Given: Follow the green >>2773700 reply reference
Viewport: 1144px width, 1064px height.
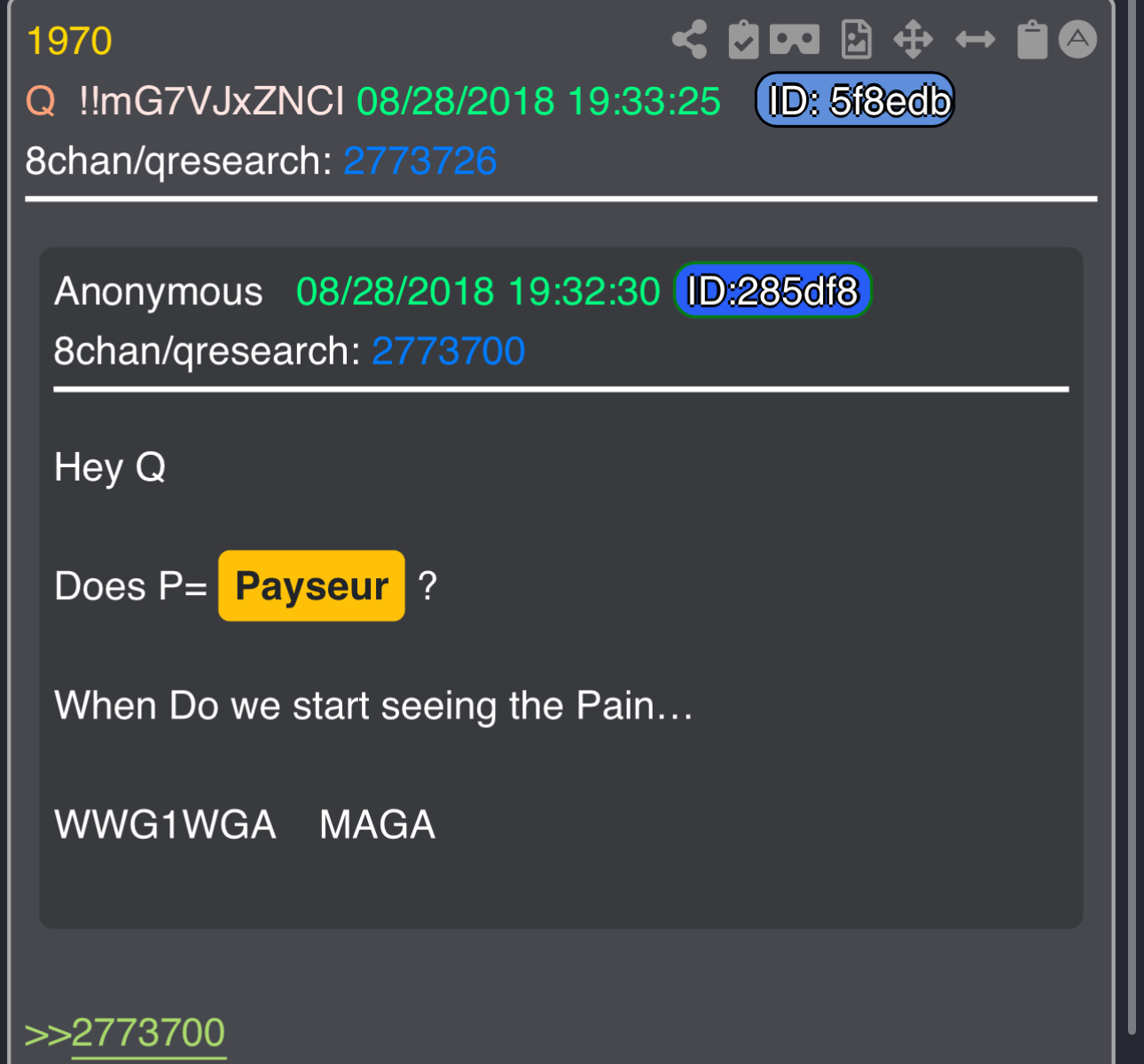Looking at the screenshot, I should point(125,1034).
